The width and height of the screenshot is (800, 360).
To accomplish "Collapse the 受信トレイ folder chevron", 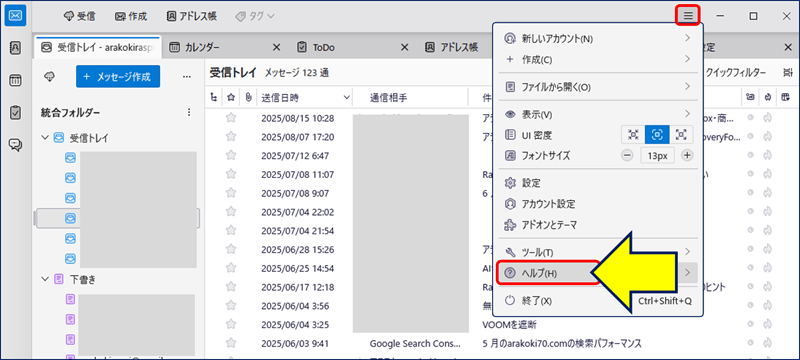I will point(45,138).
